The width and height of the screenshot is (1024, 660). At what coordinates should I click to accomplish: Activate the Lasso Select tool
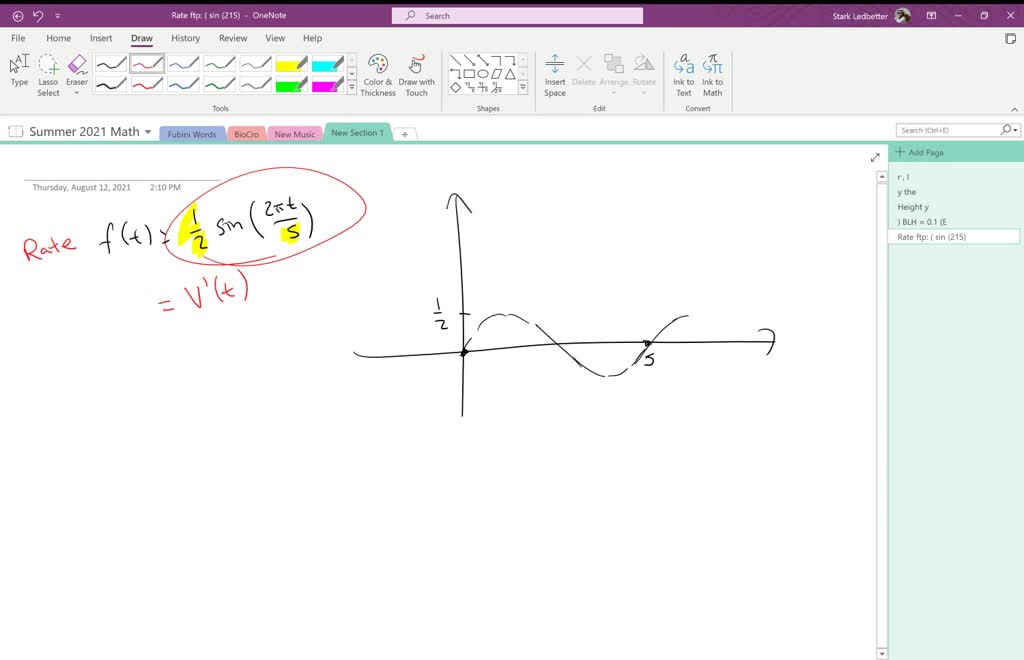point(48,74)
